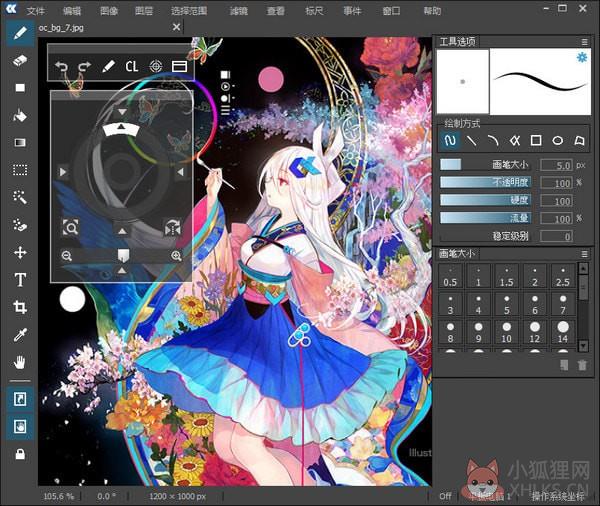Image resolution: width=600 pixels, height=506 pixels.
Task: Select the Rectangular Marquee selection tool
Action: [x=20, y=170]
